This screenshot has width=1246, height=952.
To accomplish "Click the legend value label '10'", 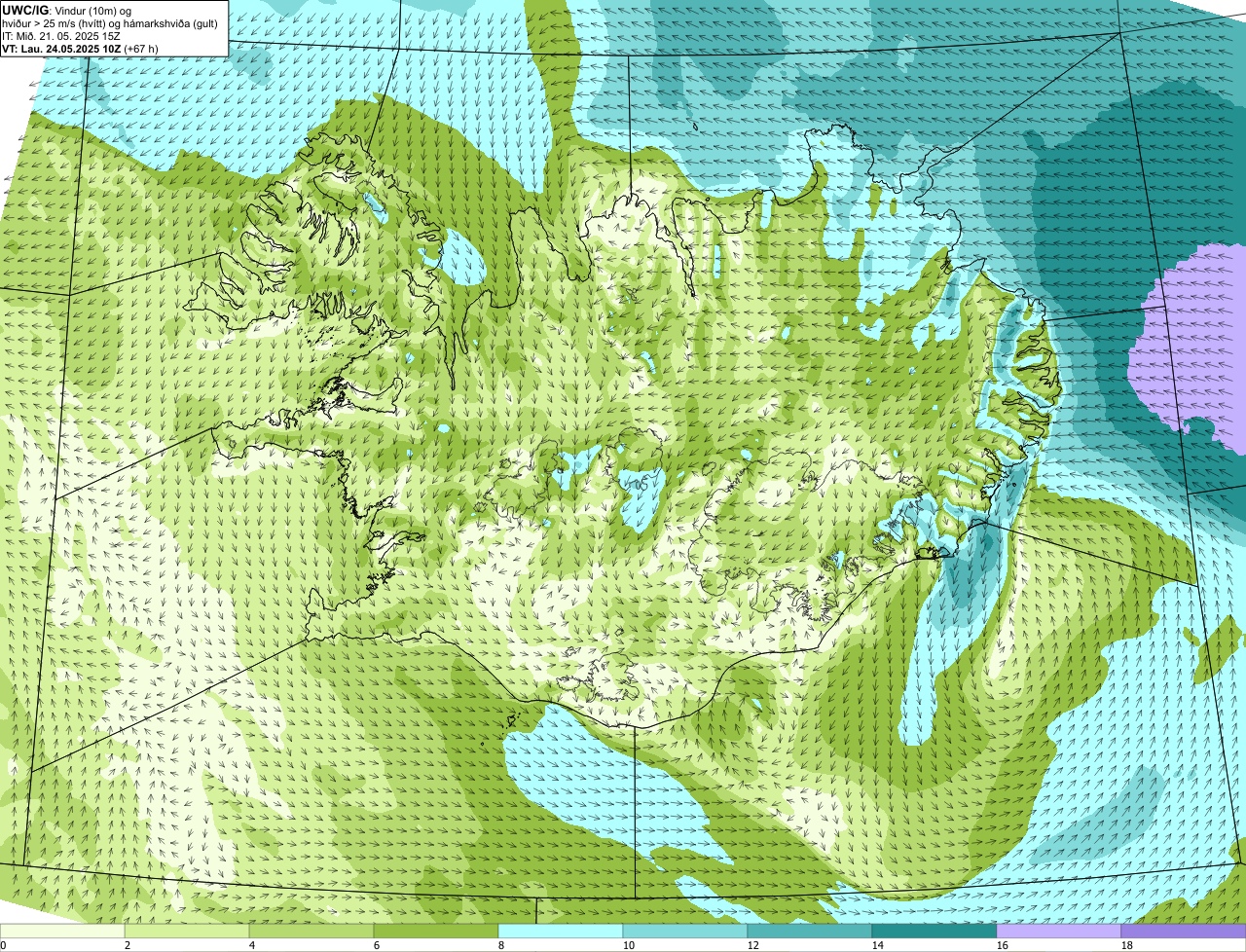I will pos(629,945).
